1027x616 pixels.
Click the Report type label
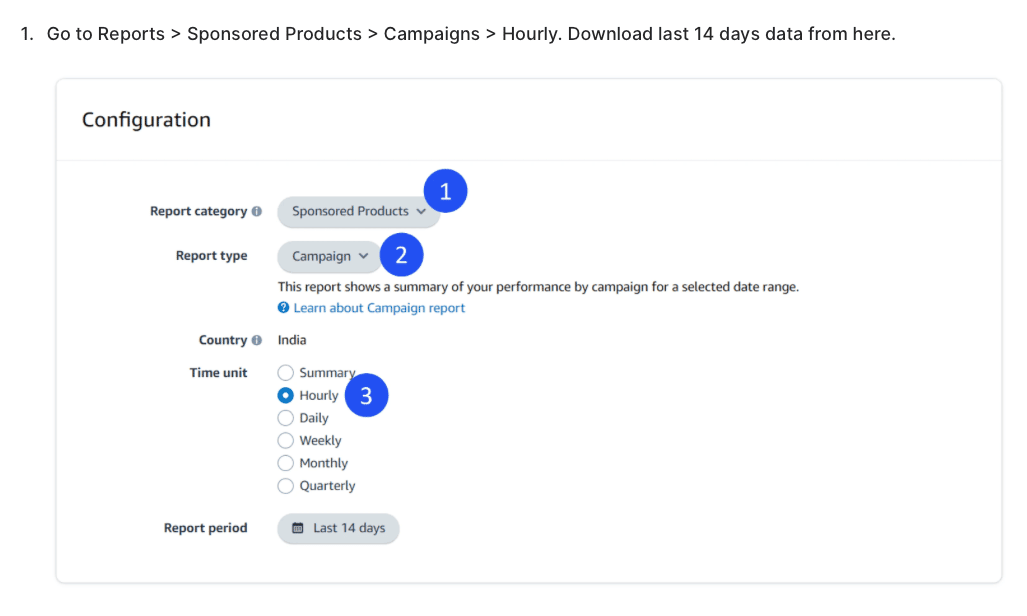[x=212, y=256]
